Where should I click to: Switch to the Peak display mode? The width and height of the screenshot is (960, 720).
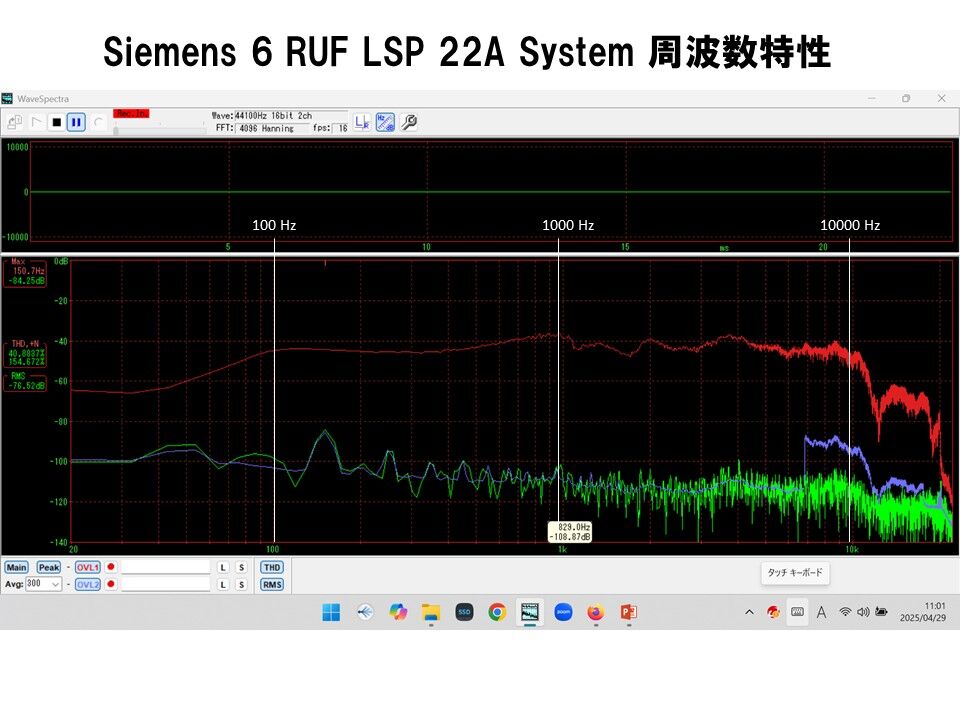pyautogui.click(x=48, y=567)
